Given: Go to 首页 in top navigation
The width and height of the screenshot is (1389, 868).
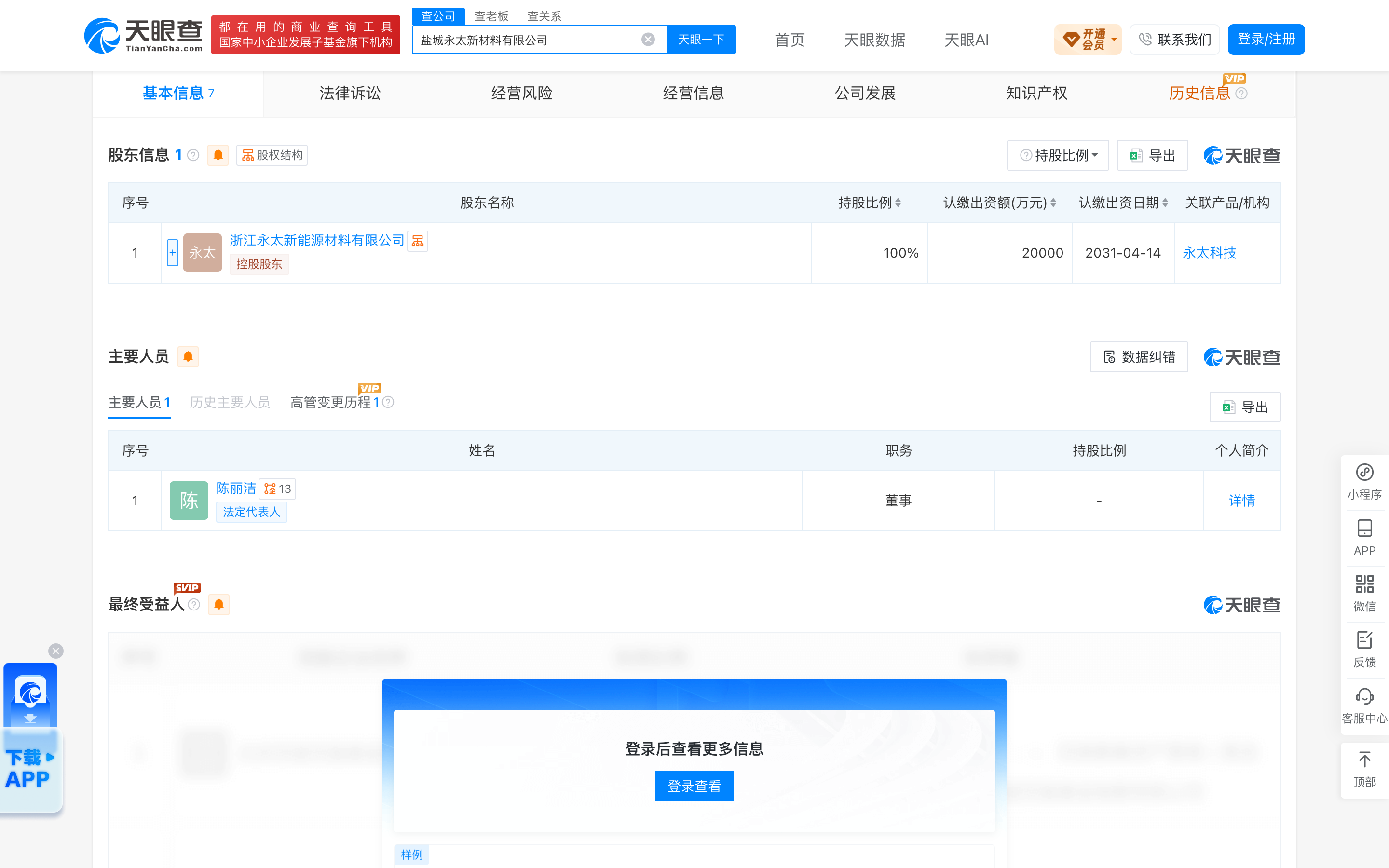Looking at the screenshot, I should [x=790, y=40].
